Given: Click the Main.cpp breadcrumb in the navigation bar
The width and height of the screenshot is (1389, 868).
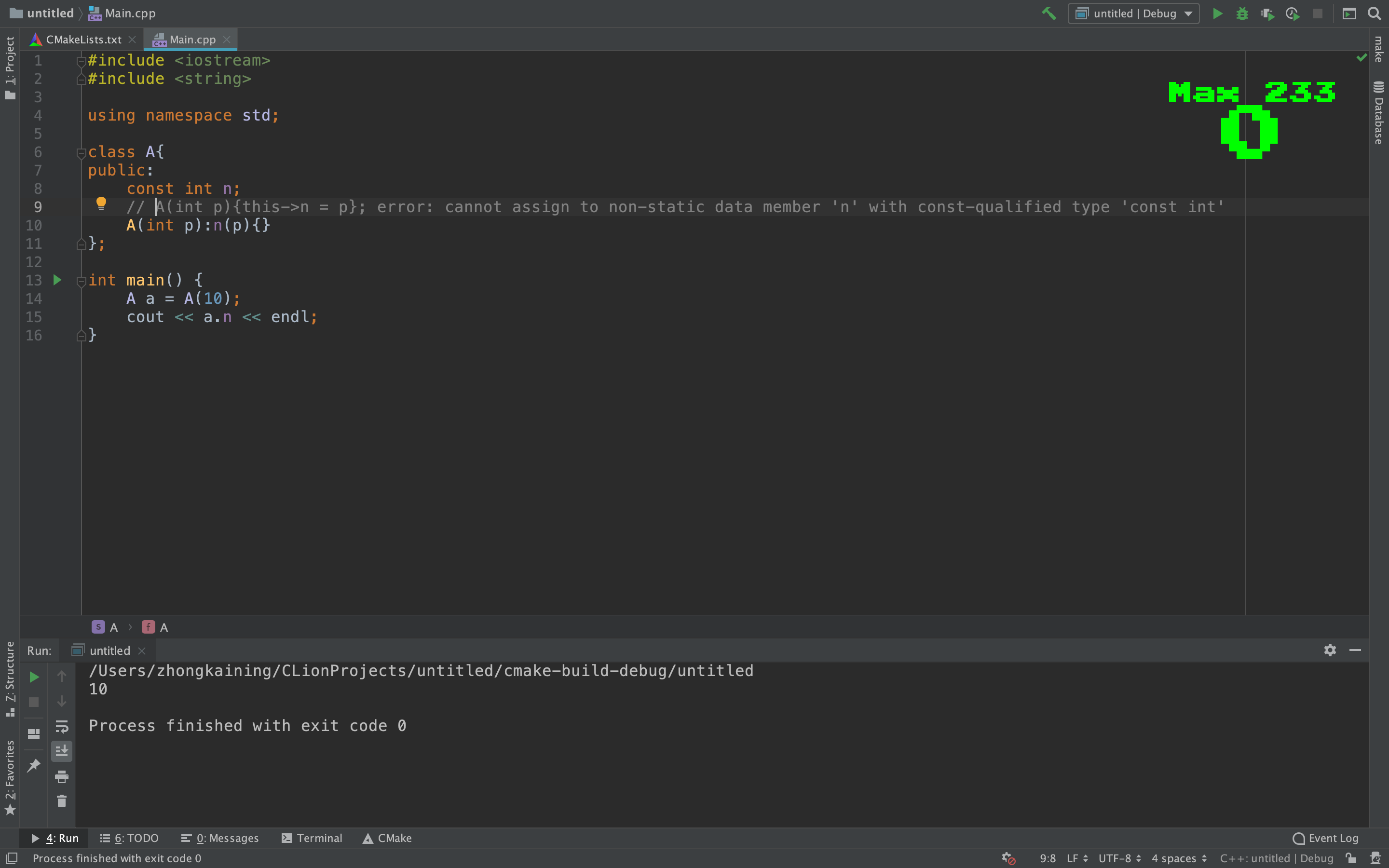Looking at the screenshot, I should [122, 13].
